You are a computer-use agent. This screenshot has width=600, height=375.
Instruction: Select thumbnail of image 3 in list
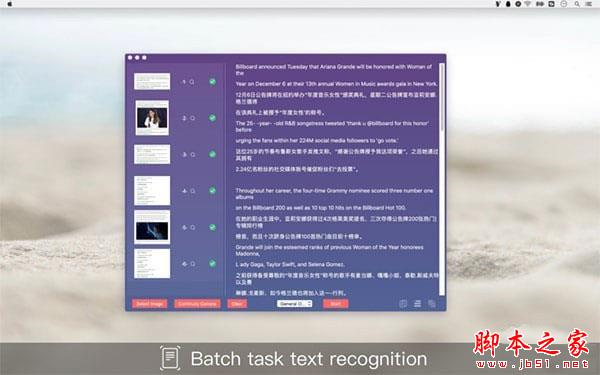point(152,154)
